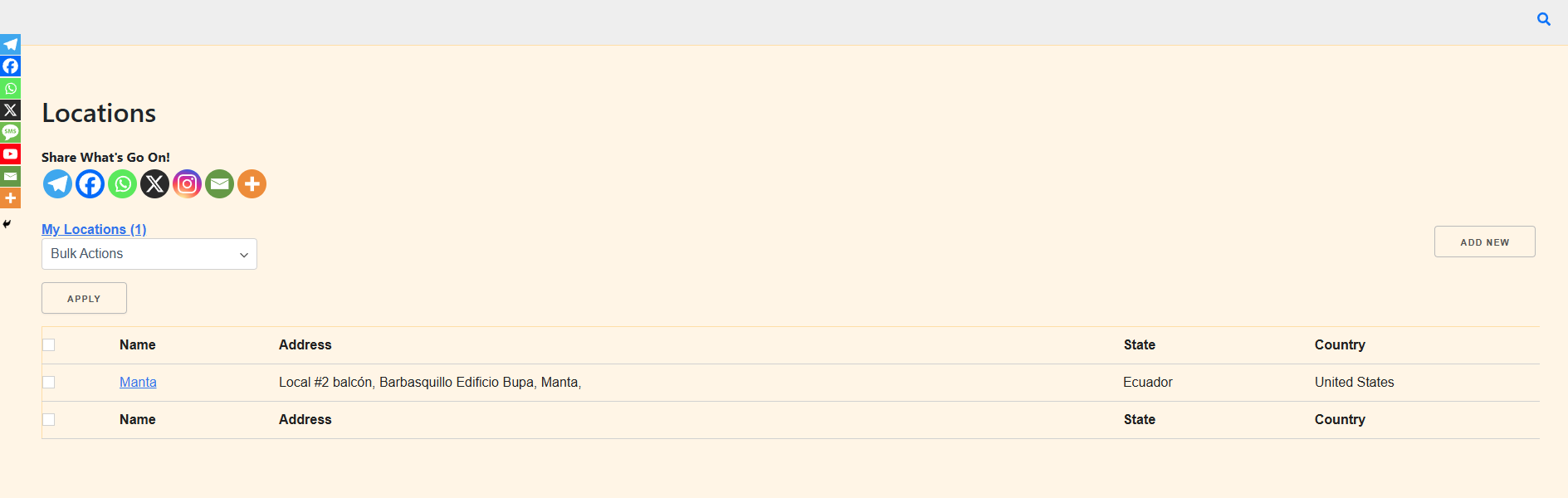Click the sidebar YouTube icon
The width and height of the screenshot is (1568, 498).
tap(10, 154)
